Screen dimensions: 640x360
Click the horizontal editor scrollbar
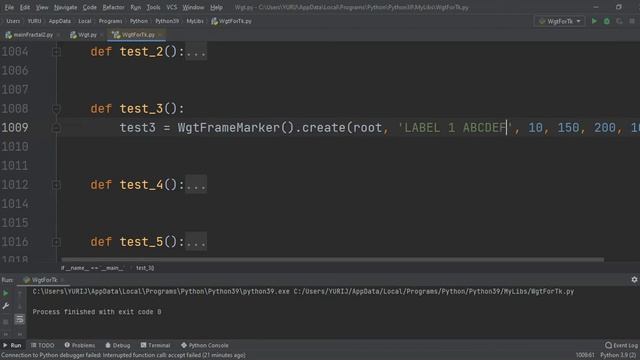coord(333,259)
